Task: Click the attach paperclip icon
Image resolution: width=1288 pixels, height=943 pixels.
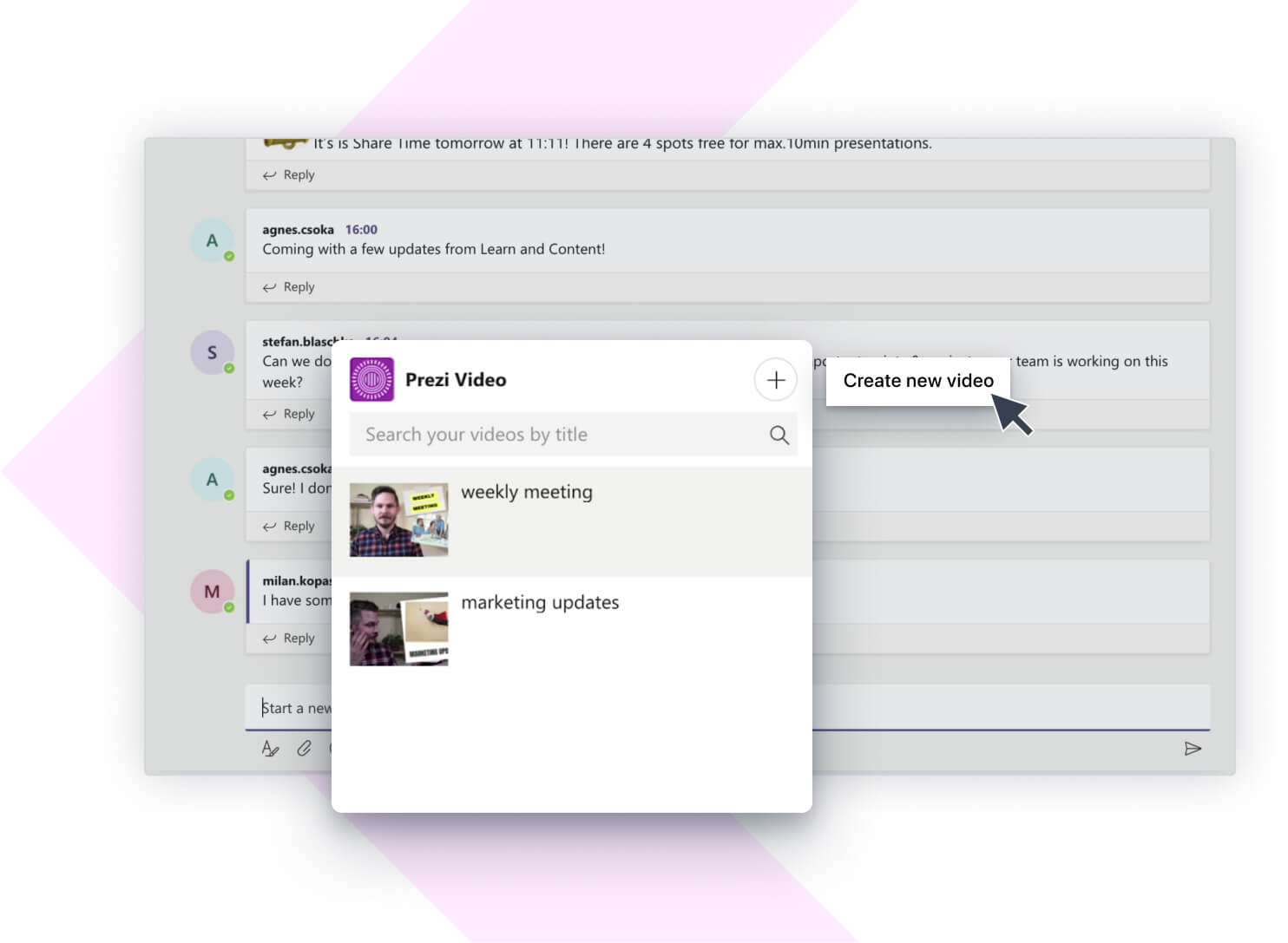Action: coord(304,749)
